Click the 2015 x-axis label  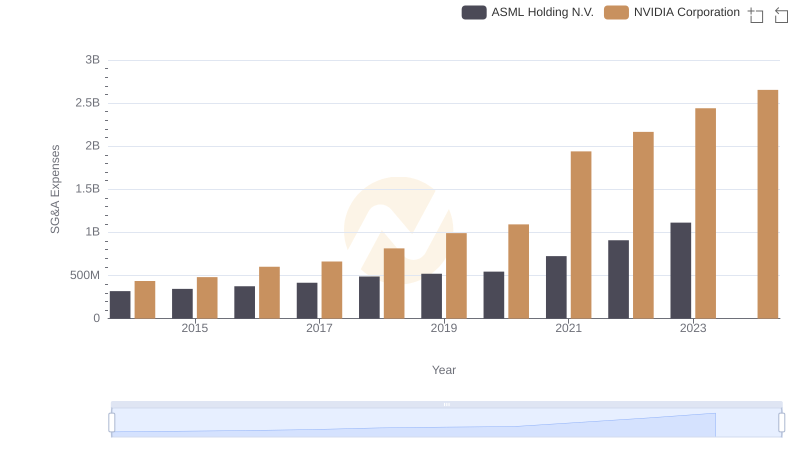(194, 328)
